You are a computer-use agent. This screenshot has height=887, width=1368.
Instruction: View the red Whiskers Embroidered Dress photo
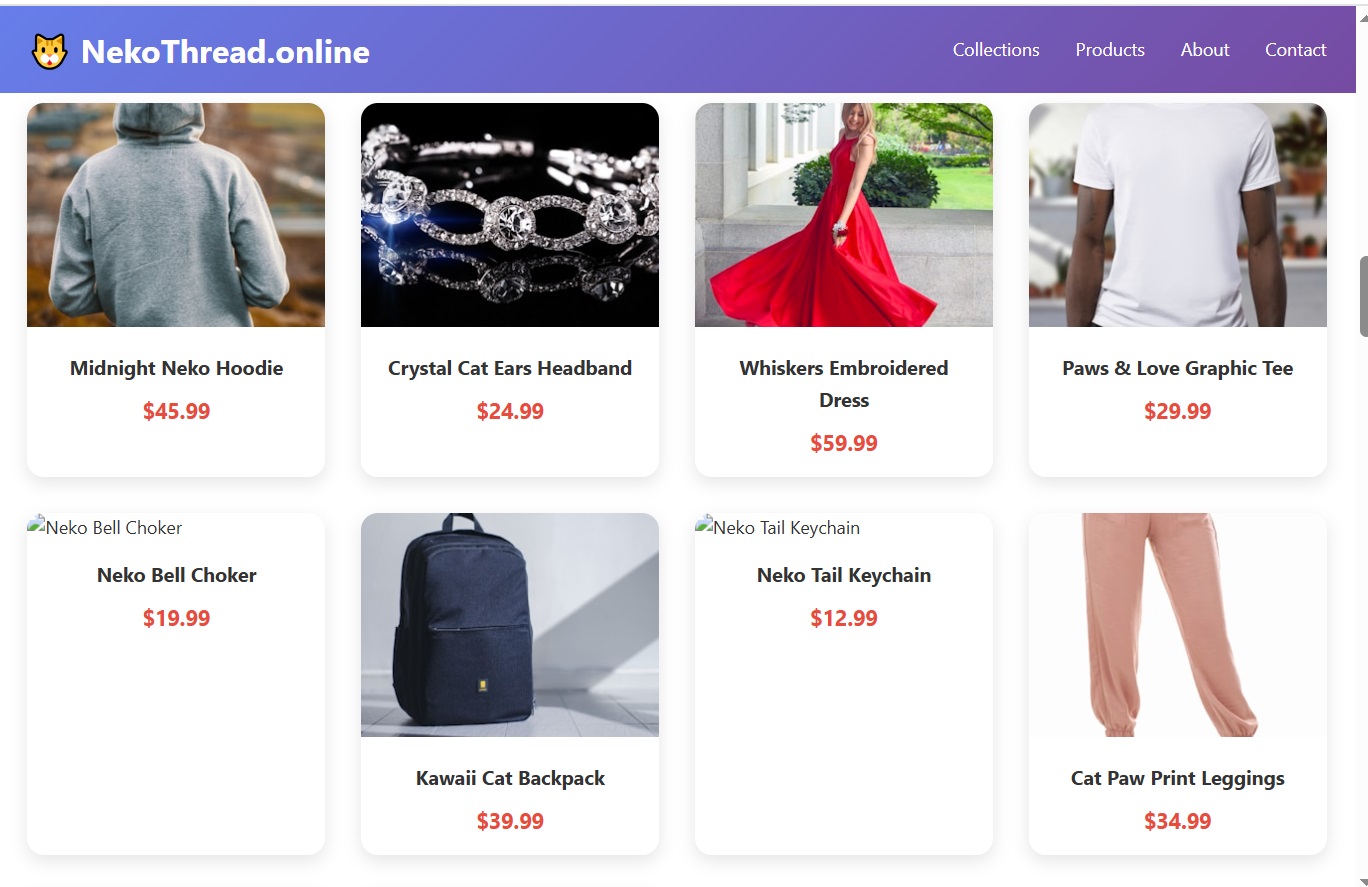click(844, 215)
